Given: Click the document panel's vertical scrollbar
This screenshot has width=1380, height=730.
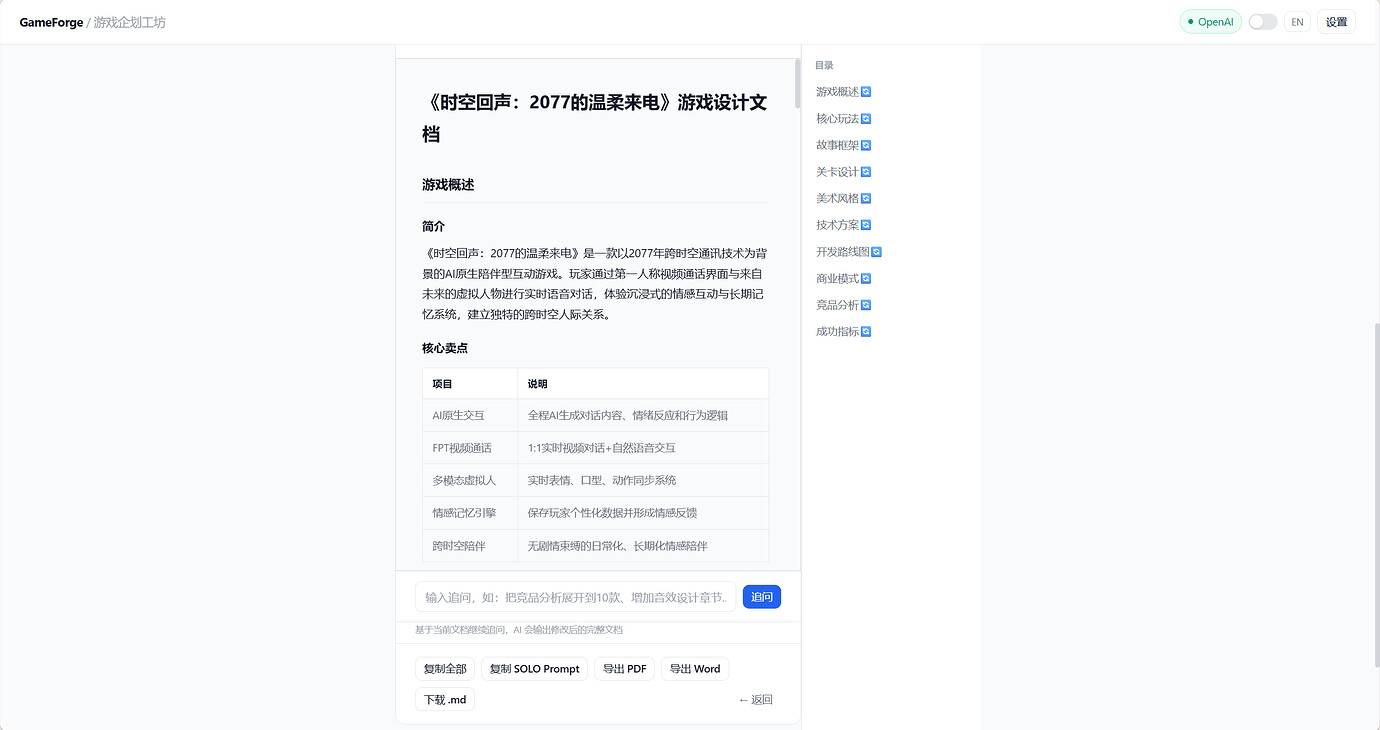Looking at the screenshot, I should [x=797, y=83].
